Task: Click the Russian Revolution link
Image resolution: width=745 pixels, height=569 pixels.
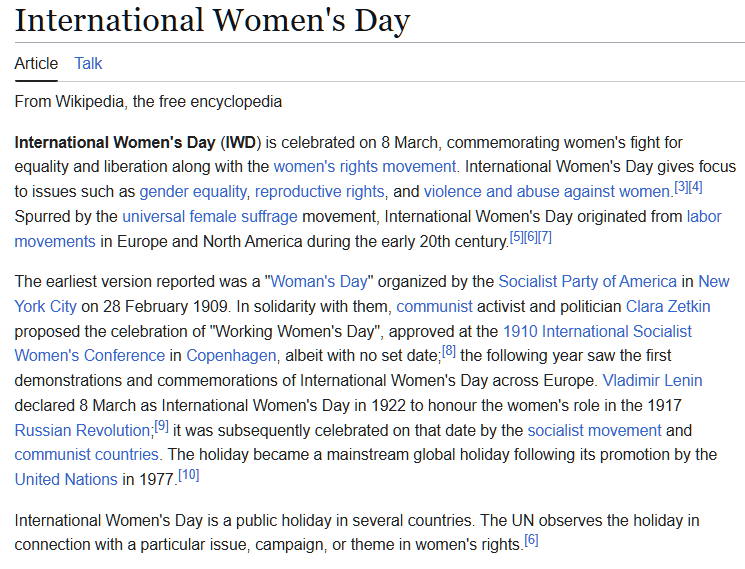Action: click(x=82, y=430)
